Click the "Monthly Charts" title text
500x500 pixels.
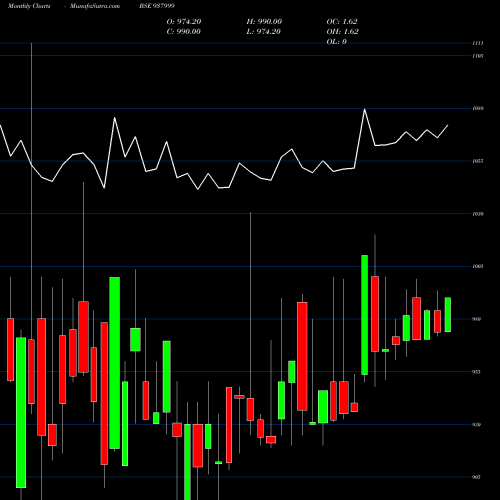(x=29, y=6)
